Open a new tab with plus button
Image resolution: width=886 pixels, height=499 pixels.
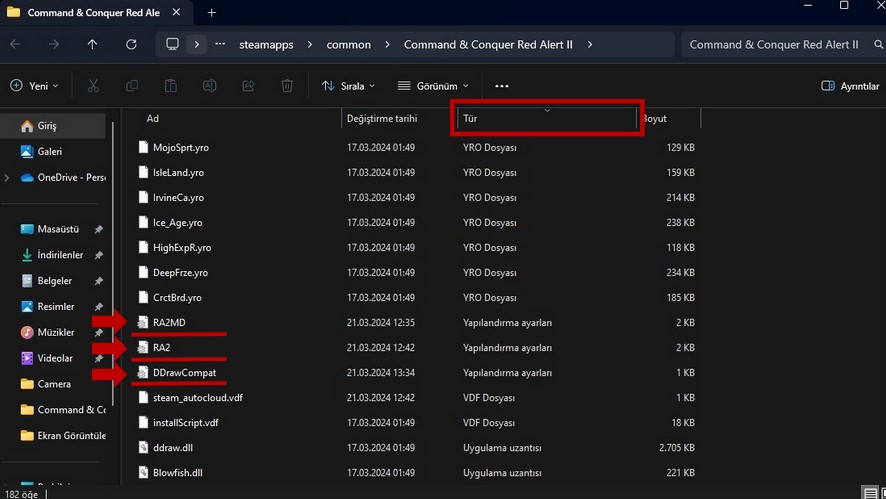(212, 12)
